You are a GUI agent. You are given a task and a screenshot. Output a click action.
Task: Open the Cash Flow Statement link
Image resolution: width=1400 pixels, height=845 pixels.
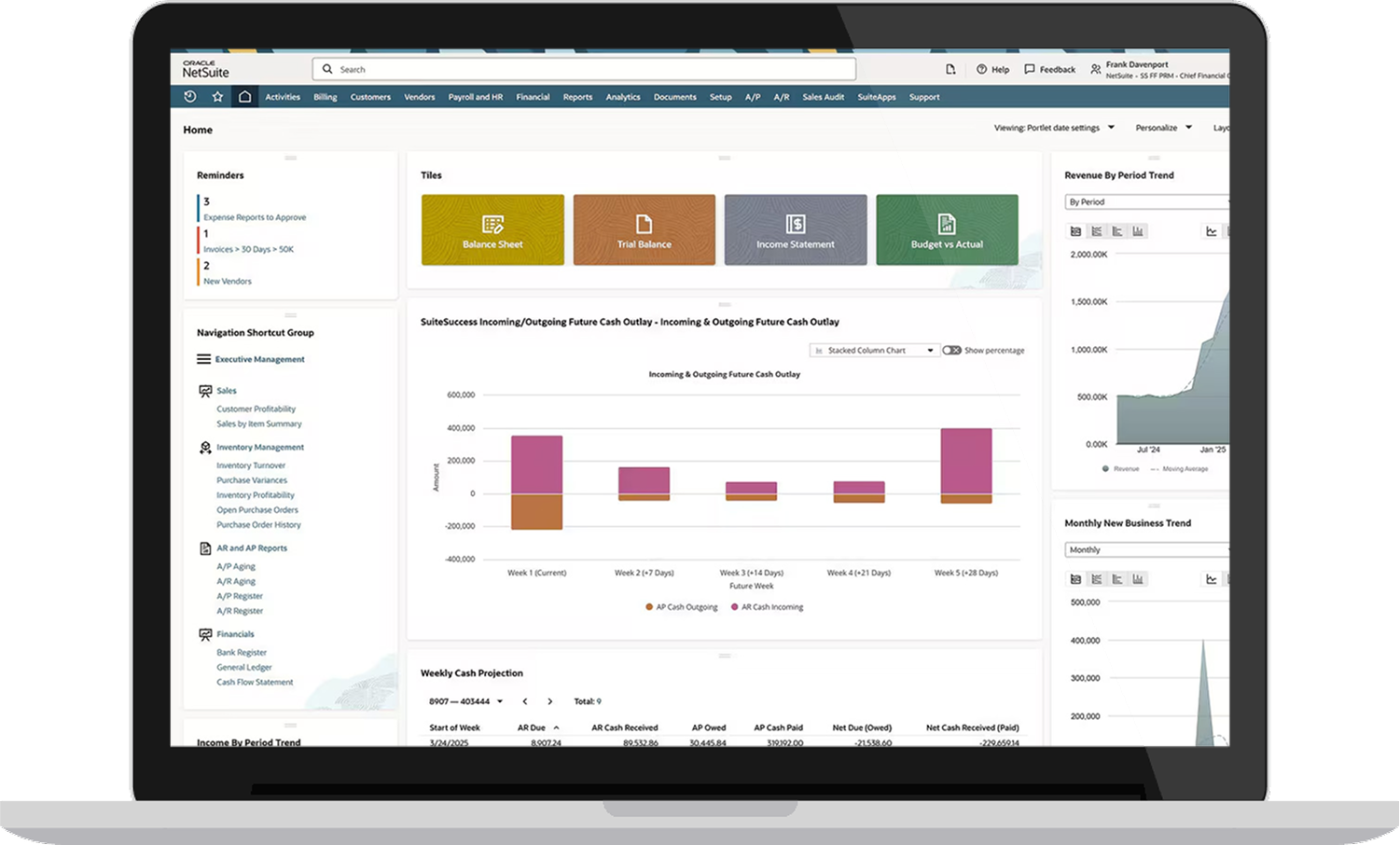click(x=255, y=682)
